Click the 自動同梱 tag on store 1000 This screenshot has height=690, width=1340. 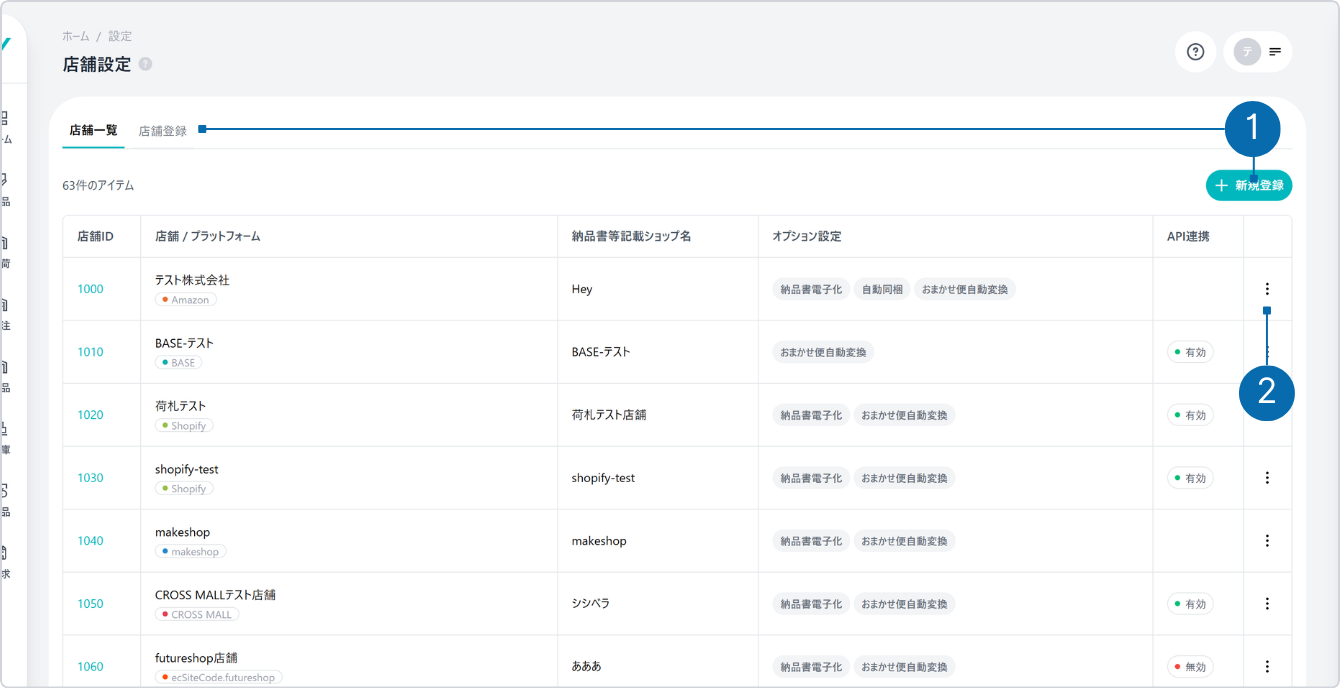coord(881,289)
